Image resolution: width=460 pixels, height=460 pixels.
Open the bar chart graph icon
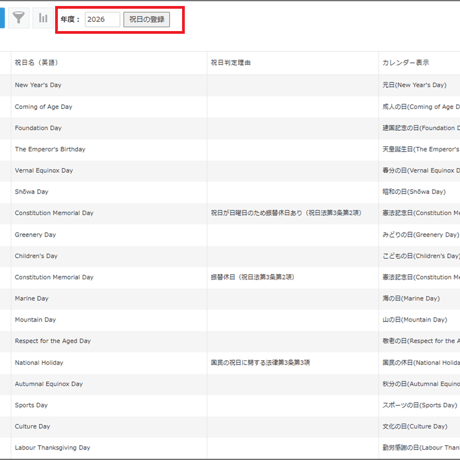pos(43,18)
